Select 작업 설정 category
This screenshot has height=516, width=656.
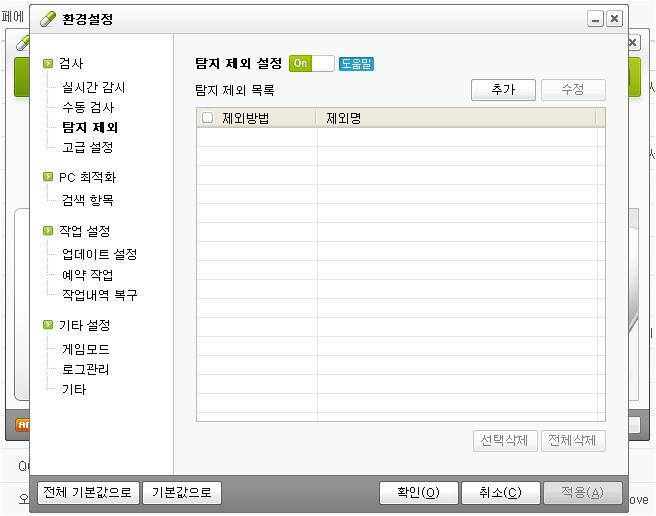(85, 231)
